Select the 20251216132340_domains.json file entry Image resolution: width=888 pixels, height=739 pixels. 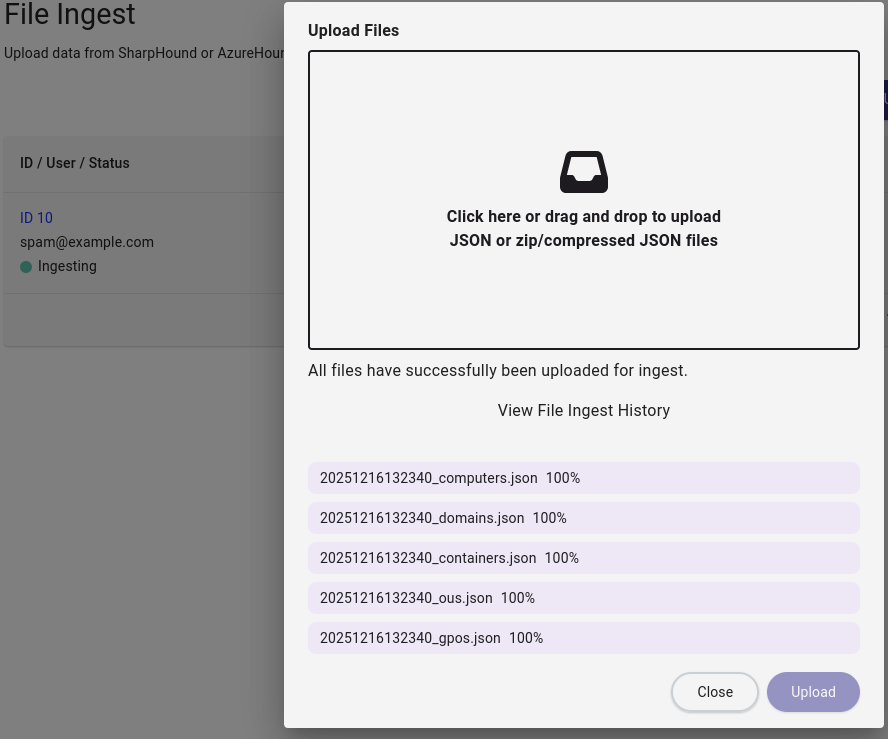pos(422,518)
